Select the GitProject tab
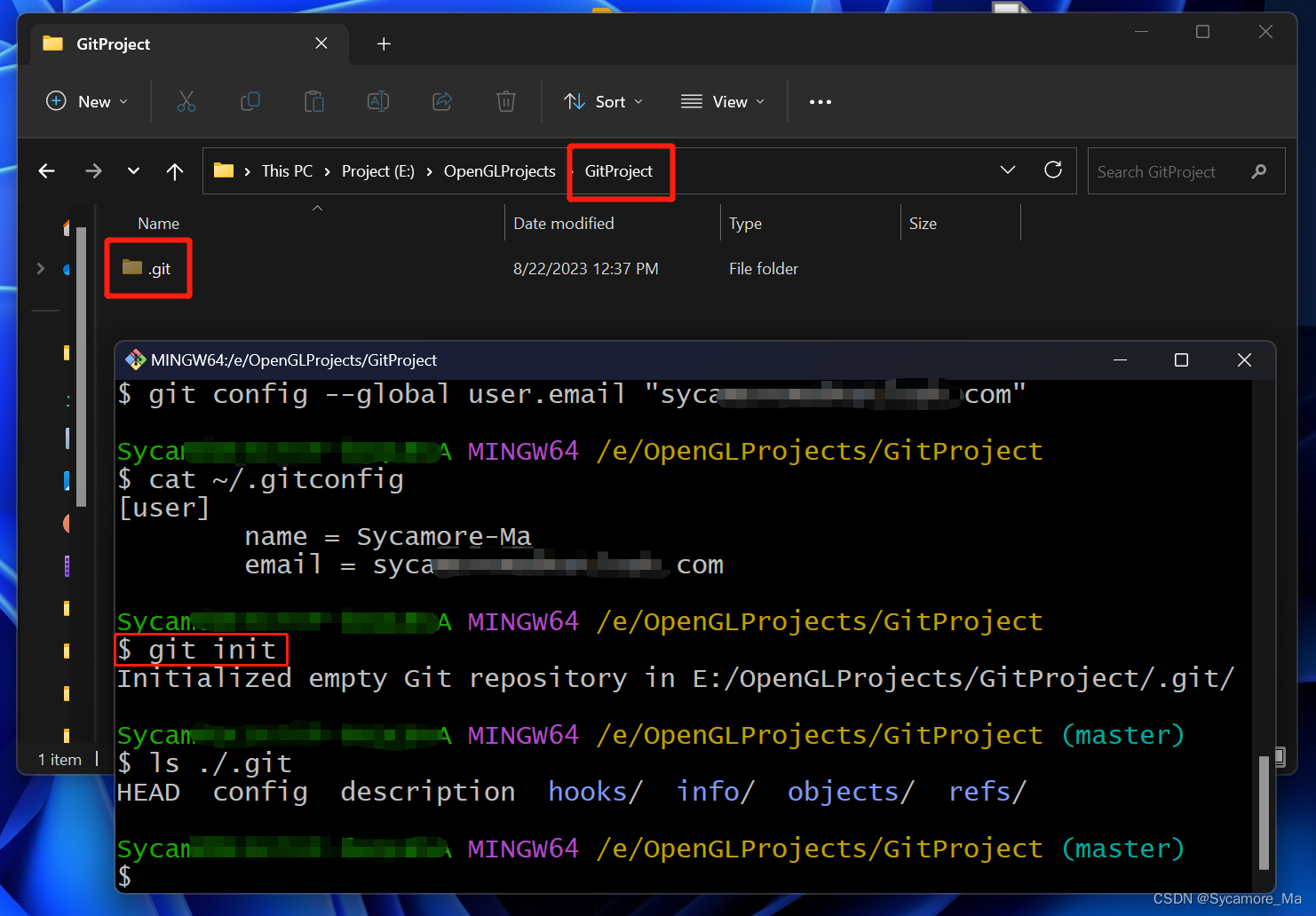 [x=188, y=43]
